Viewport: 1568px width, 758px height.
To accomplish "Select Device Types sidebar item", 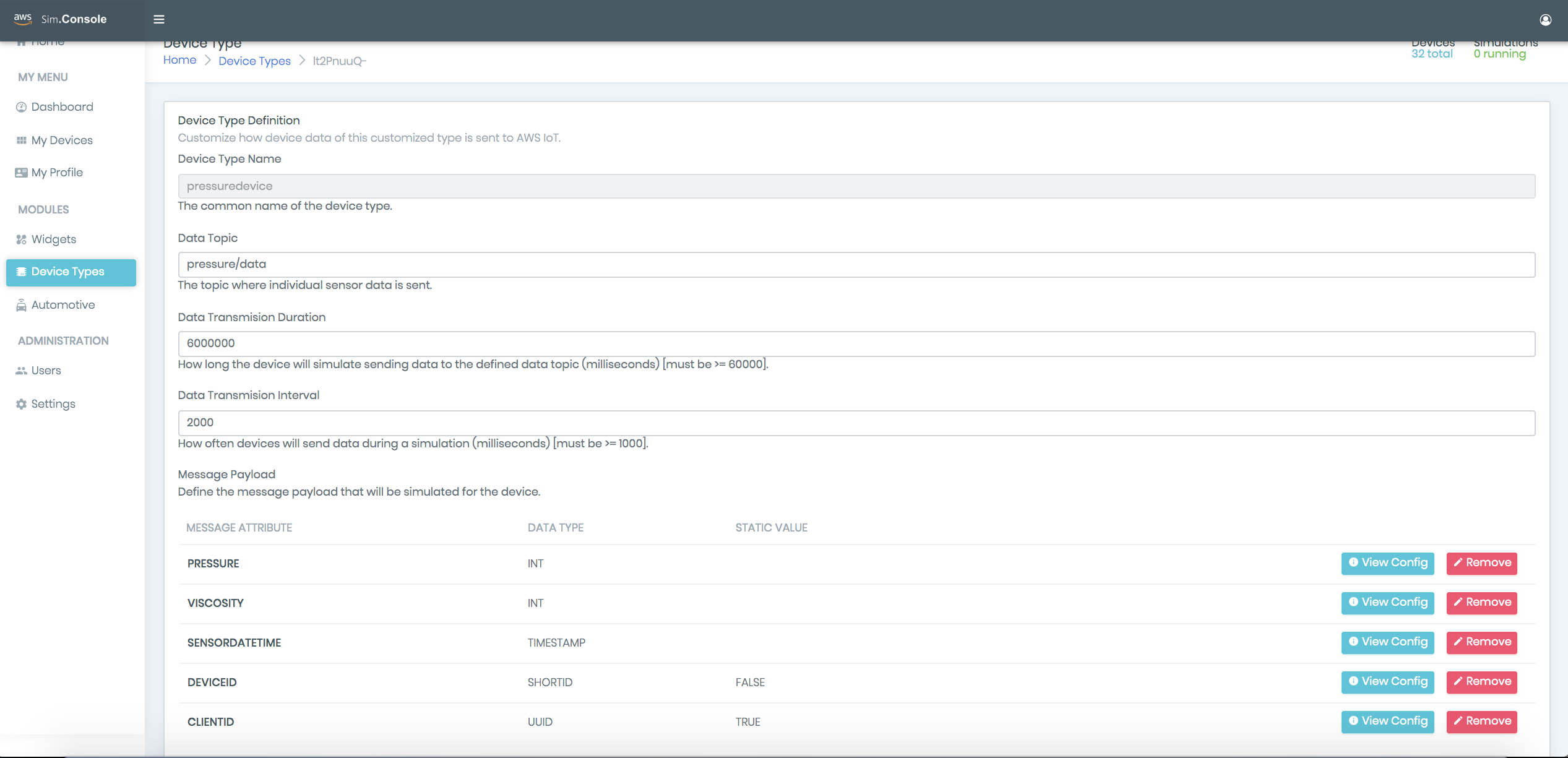I will click(x=71, y=272).
